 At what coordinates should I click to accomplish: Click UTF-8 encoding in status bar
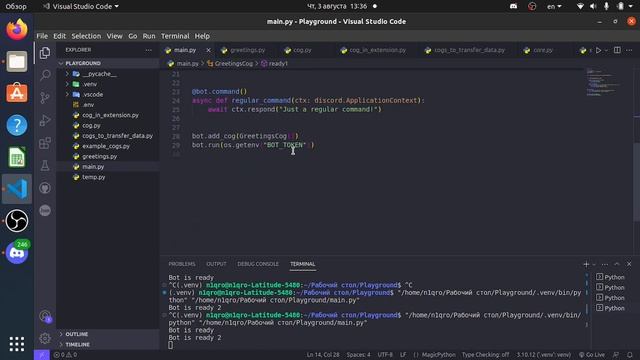[x=385, y=355]
